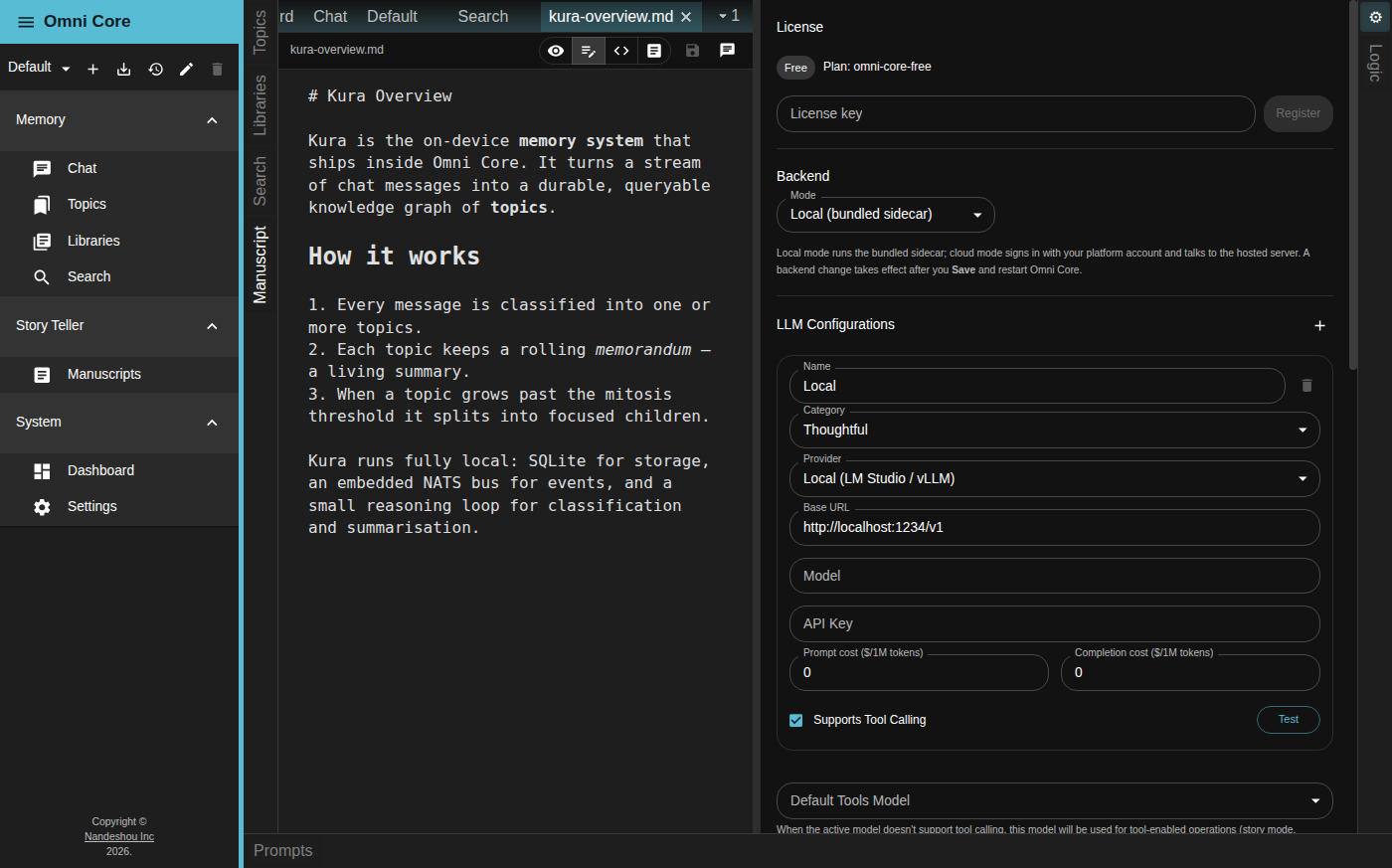Screen dimensions: 1392x868
Task: Click the Register button
Action: tap(1299, 114)
